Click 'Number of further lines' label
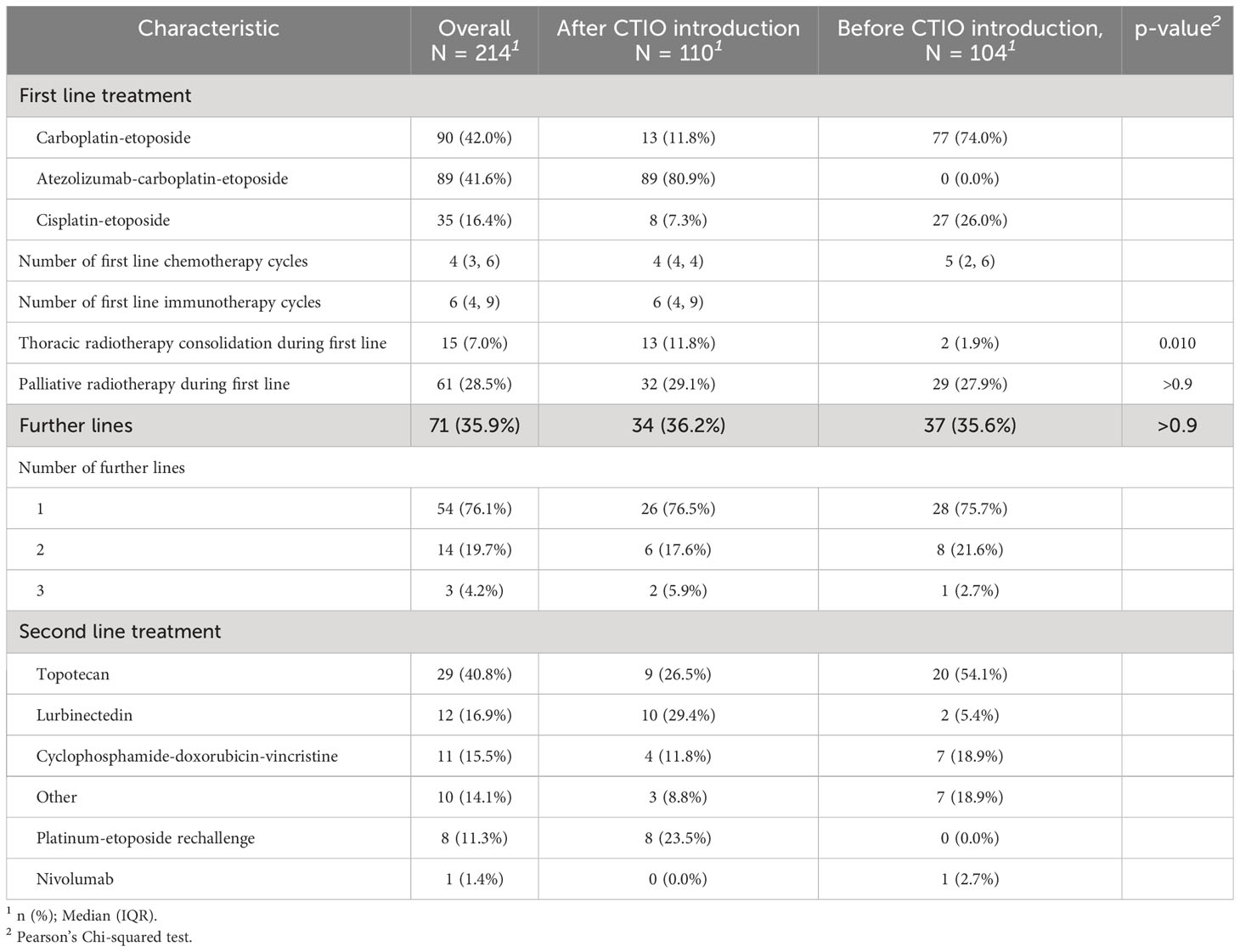This screenshot has height=952, width=1240. click(101, 467)
